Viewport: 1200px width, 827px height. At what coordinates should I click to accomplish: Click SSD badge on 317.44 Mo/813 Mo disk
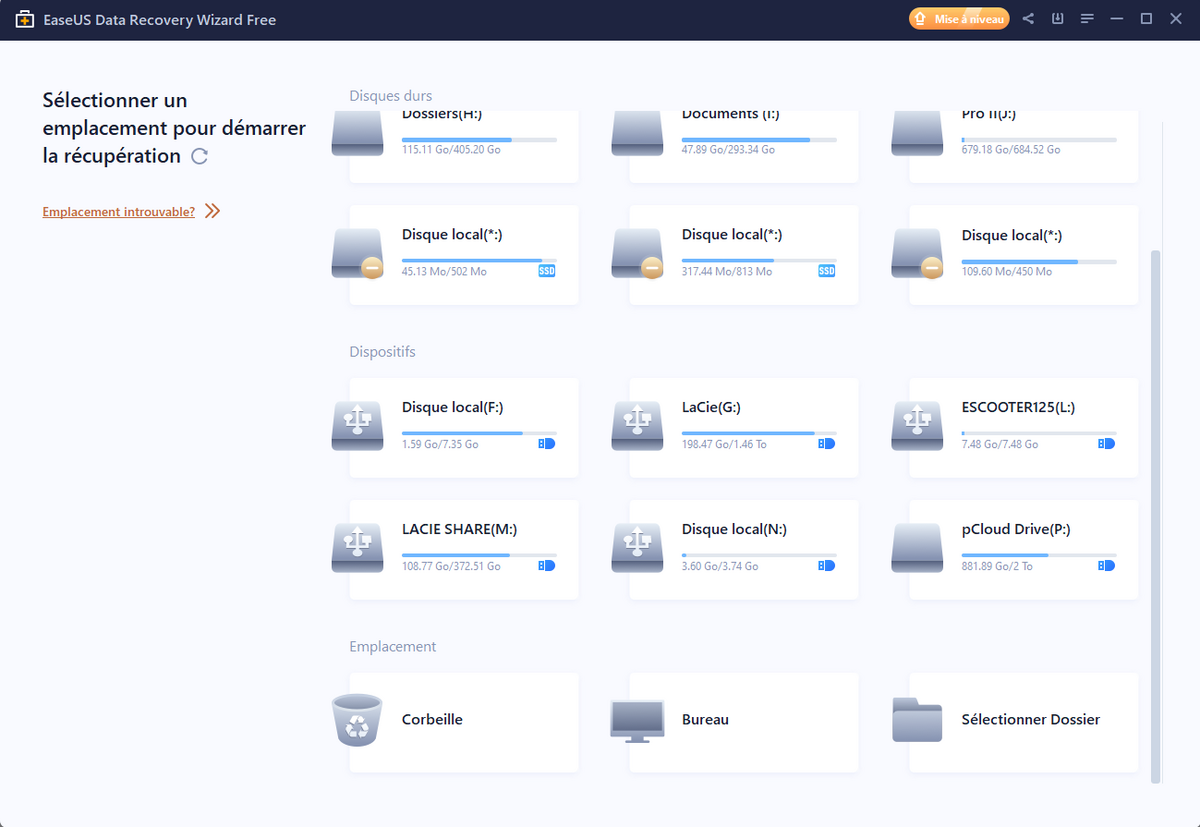point(827,271)
